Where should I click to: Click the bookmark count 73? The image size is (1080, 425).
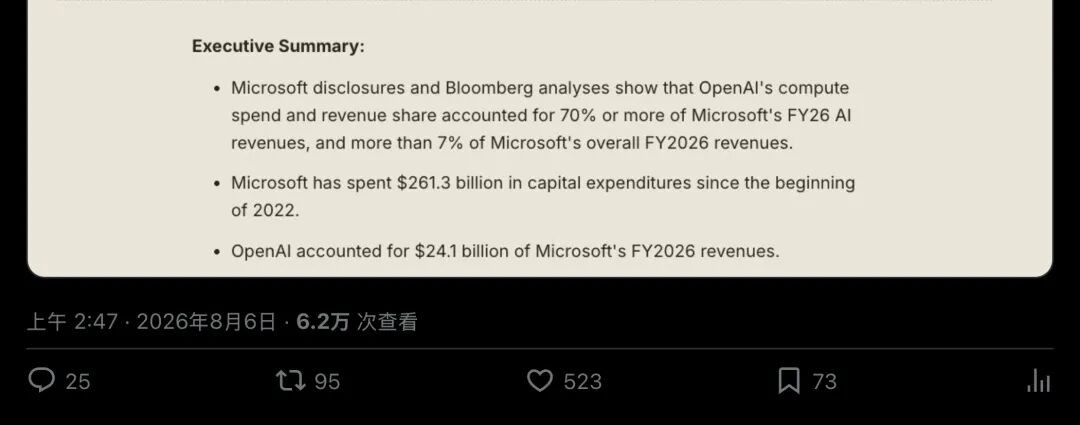824,382
